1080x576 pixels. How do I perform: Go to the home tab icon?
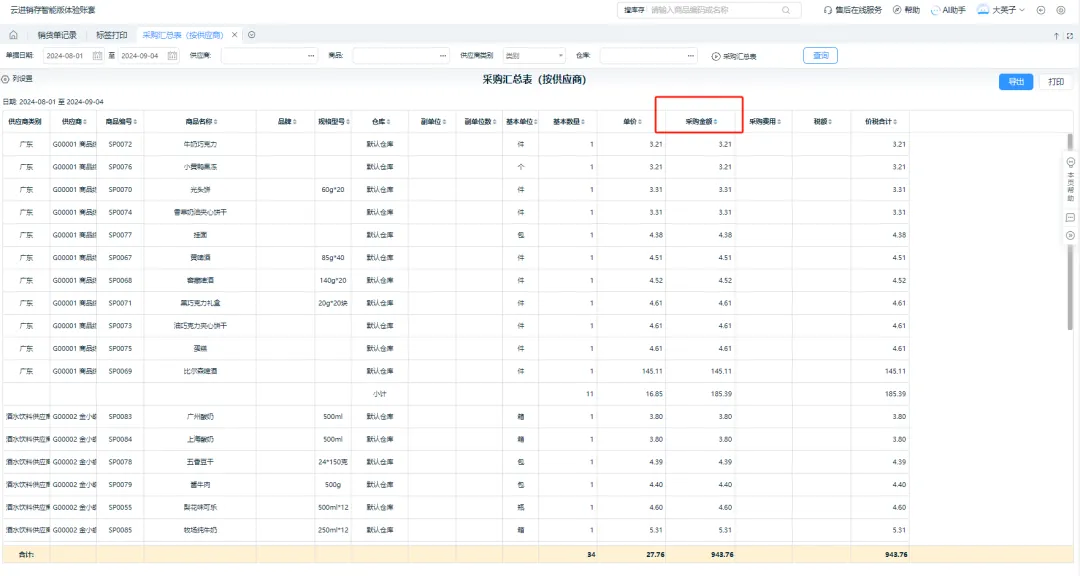(13, 35)
